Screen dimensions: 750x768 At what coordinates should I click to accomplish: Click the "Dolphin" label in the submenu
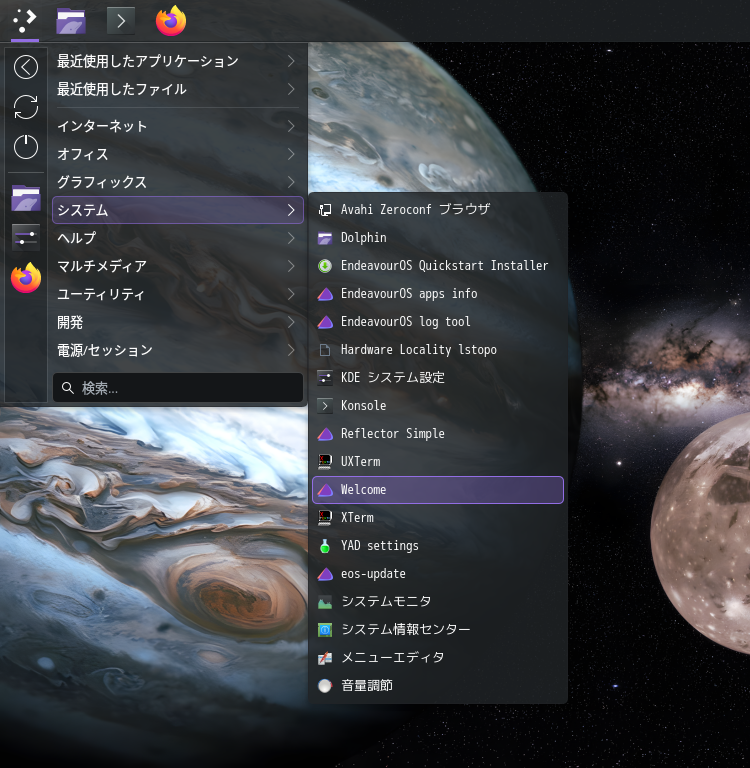point(363,238)
